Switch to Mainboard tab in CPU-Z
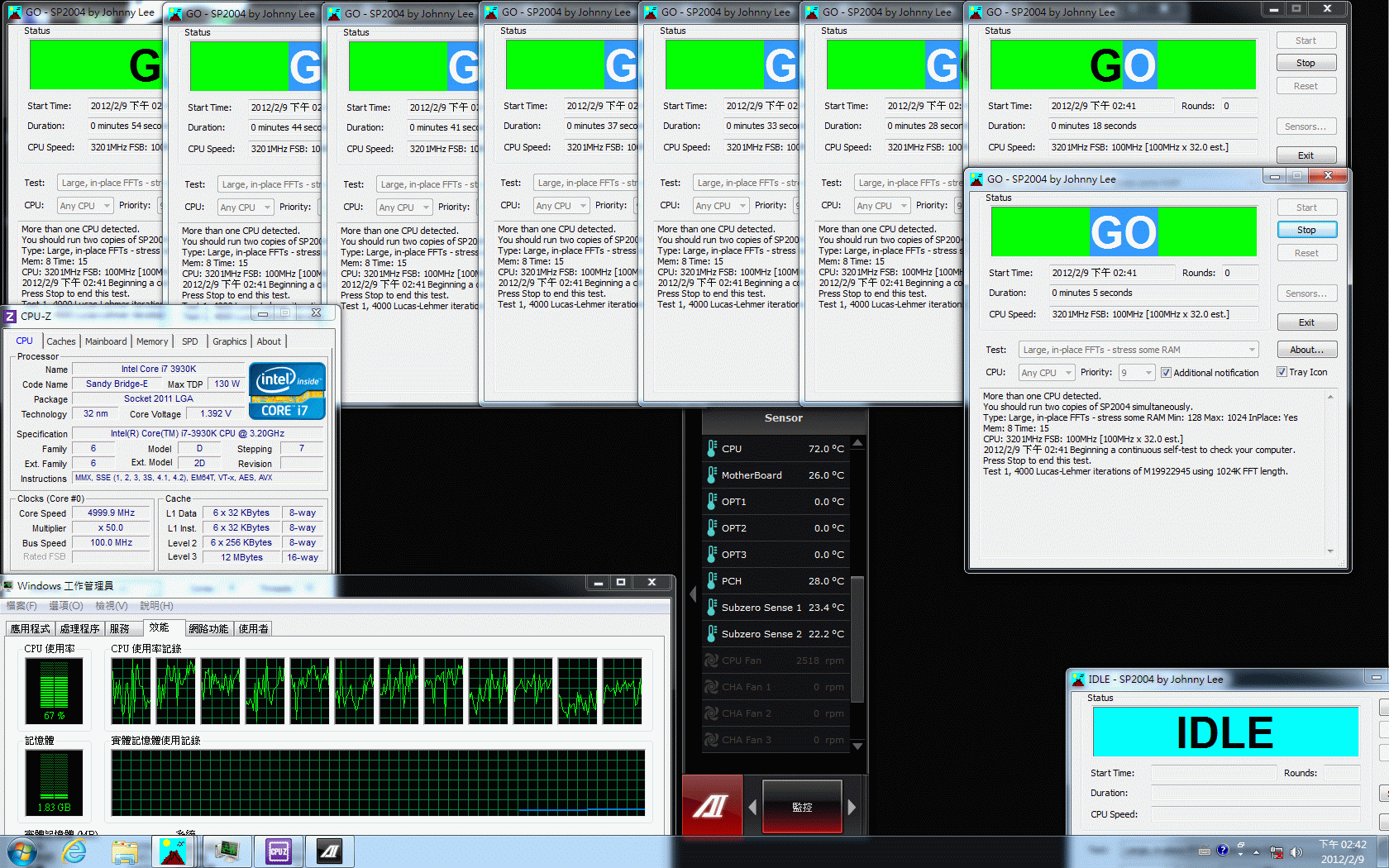 pyautogui.click(x=106, y=341)
